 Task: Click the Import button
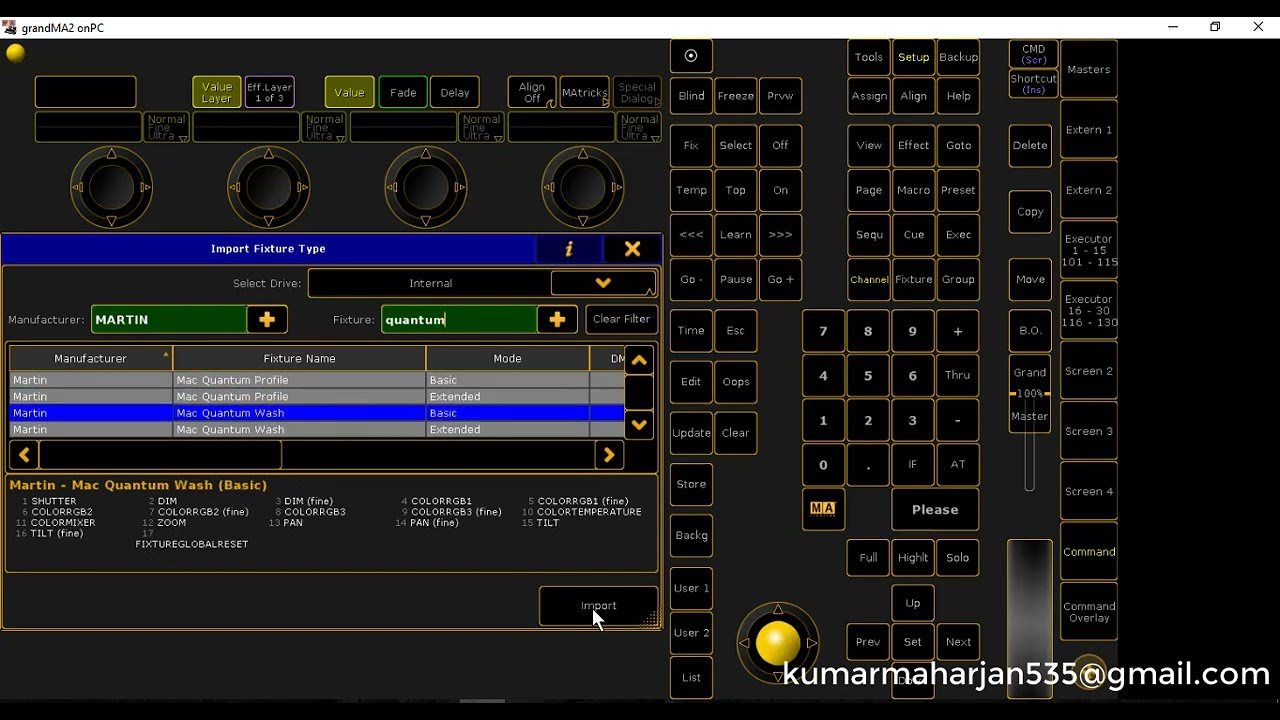599,606
